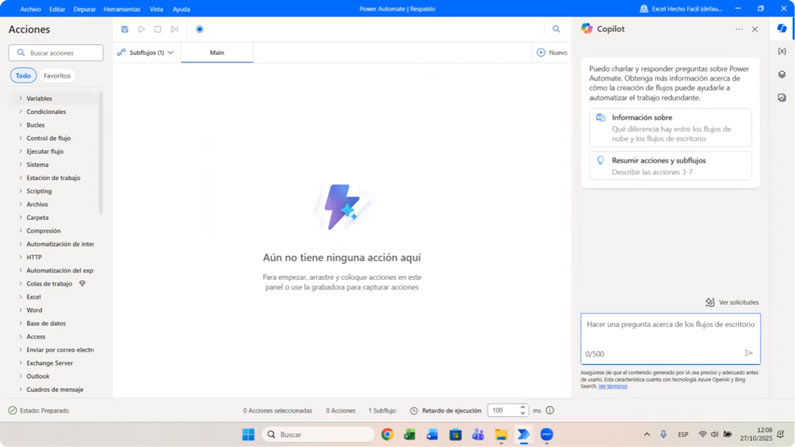Screen dimensions: 795x447
Task: Open the images pane icon
Action: (782, 97)
